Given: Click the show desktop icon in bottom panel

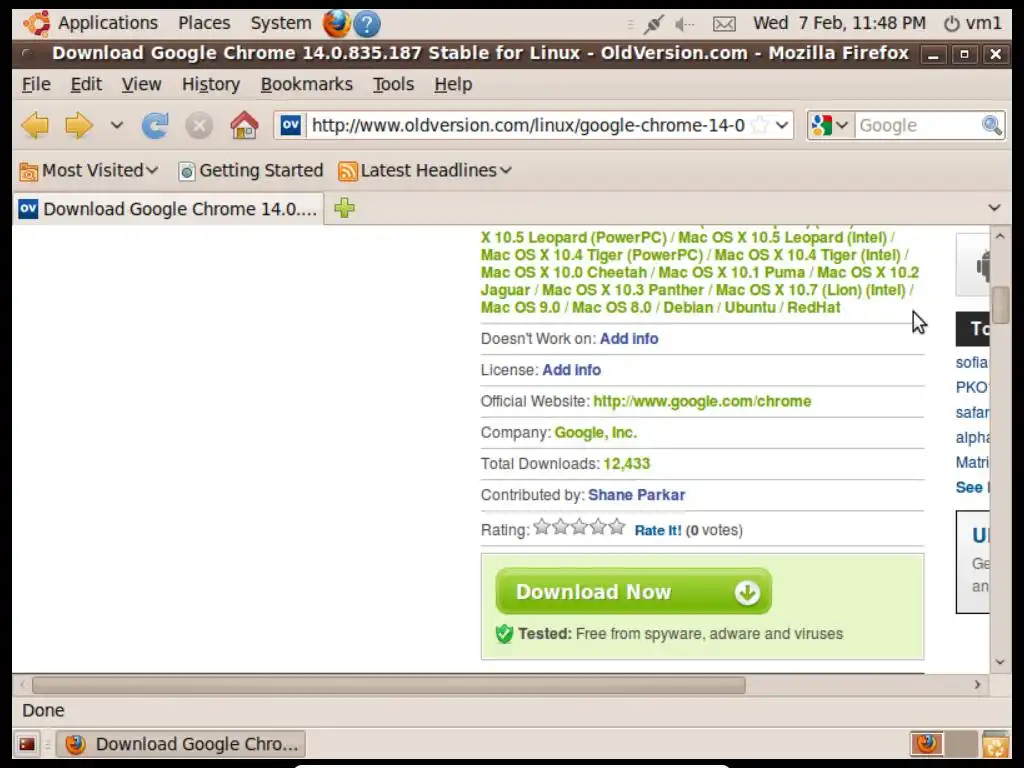Looking at the screenshot, I should pyautogui.click(x=27, y=744).
